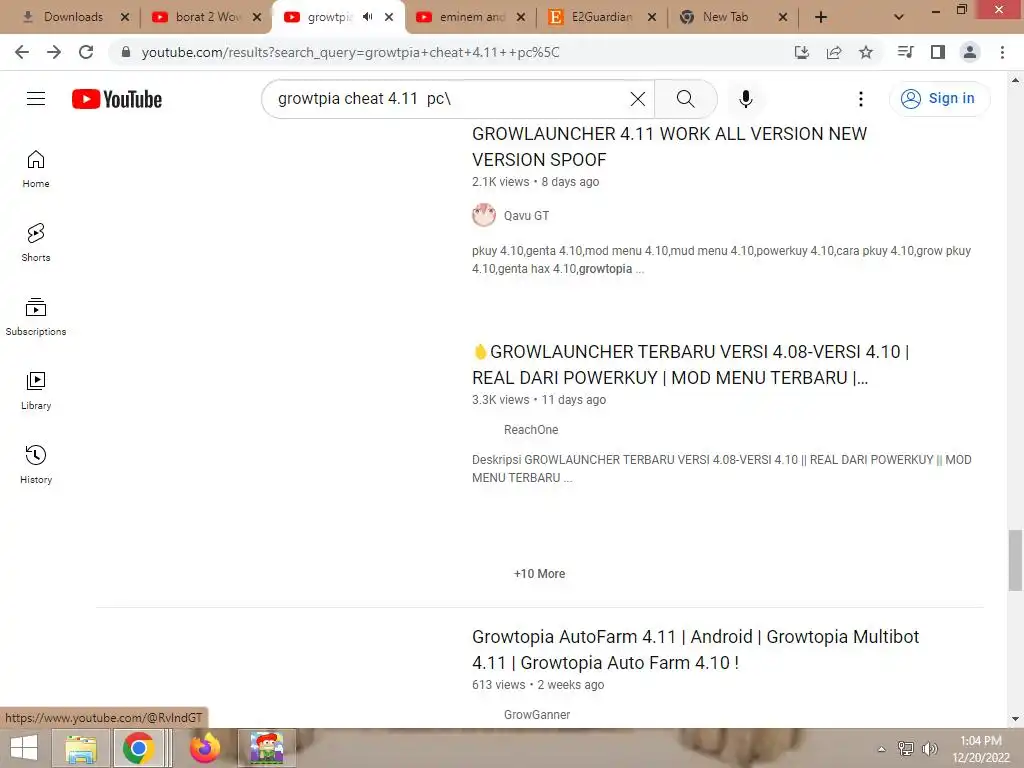Visit the ReachOne channel
The image size is (1024, 768).
(x=531, y=430)
